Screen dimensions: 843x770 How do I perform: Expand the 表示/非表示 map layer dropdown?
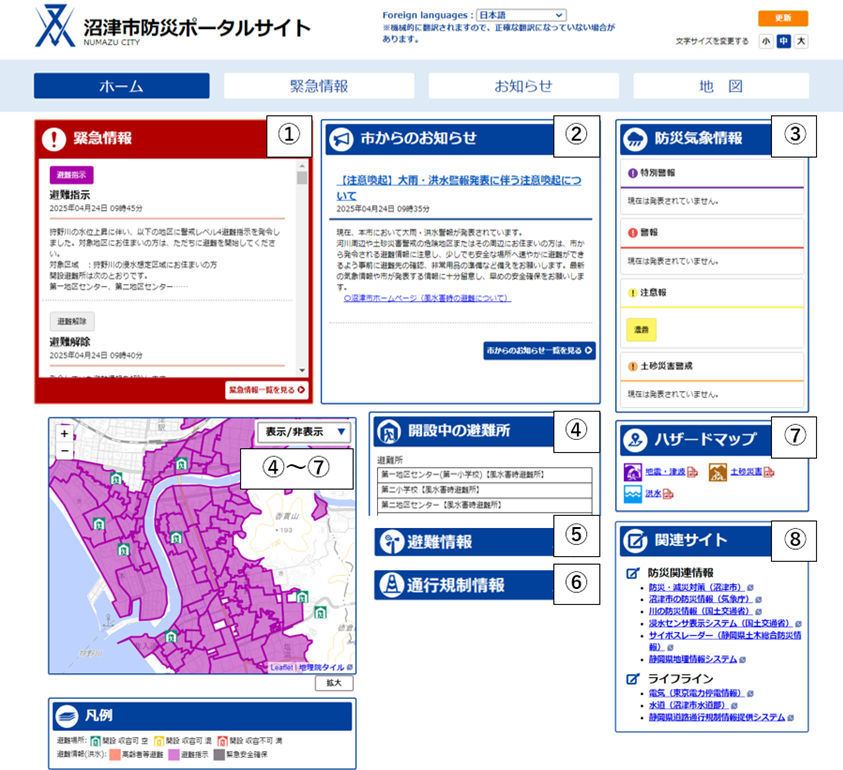(303, 432)
